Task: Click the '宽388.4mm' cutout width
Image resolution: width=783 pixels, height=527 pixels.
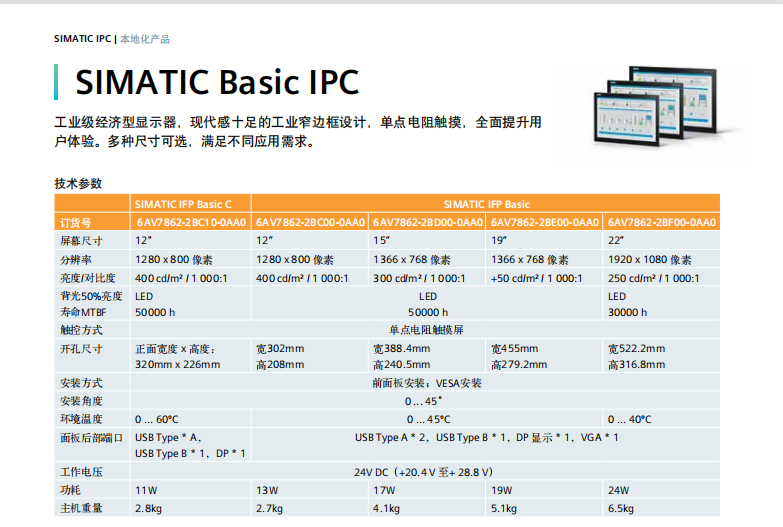Action: coord(401,349)
